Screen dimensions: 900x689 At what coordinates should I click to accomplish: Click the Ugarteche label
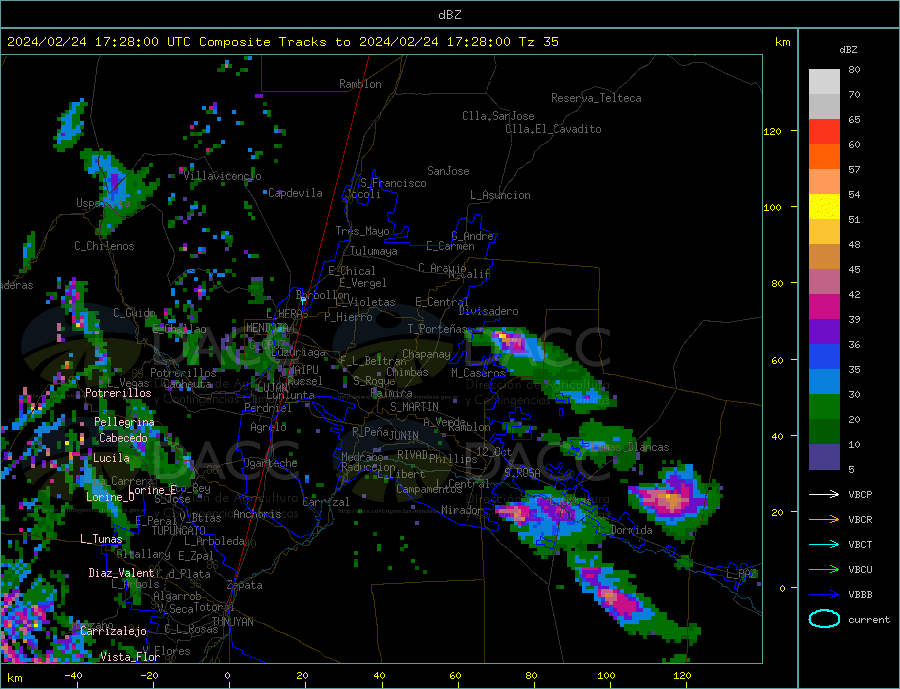click(x=270, y=463)
